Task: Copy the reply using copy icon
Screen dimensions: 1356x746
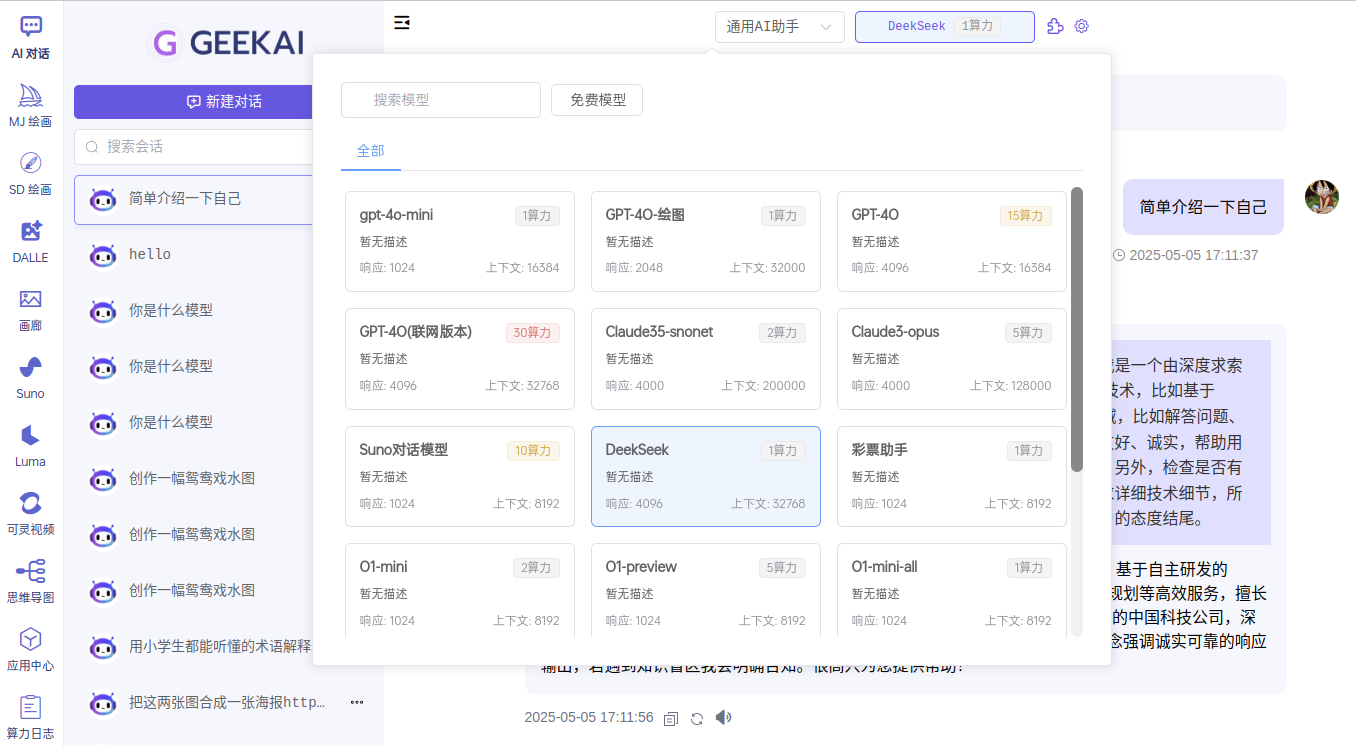Action: click(x=671, y=718)
